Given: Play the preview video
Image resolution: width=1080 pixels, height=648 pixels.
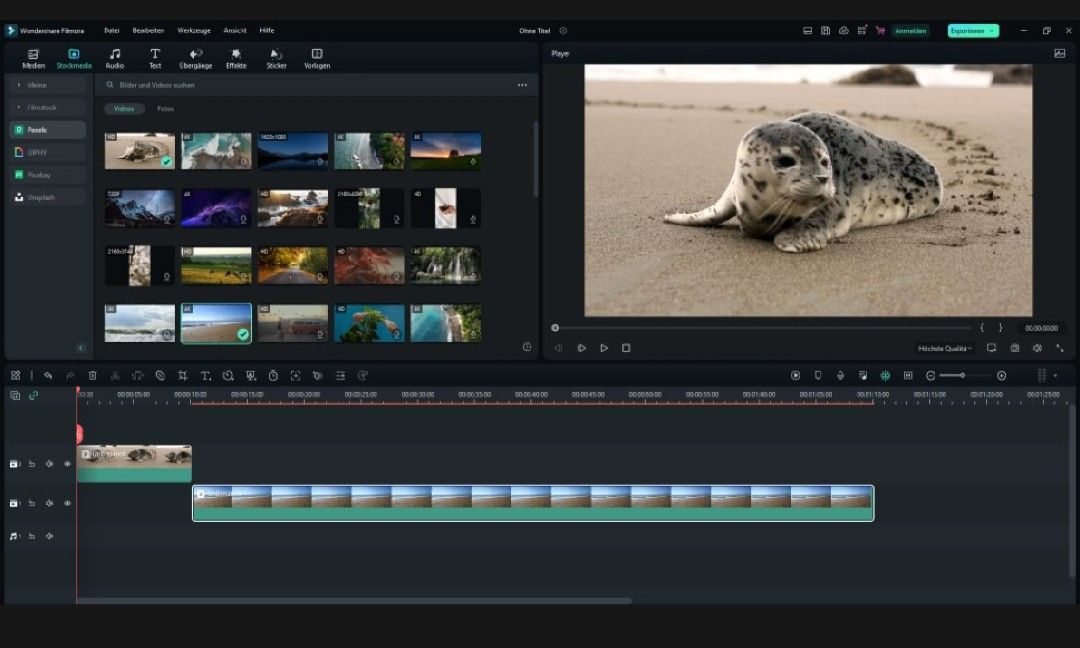Looking at the screenshot, I should (604, 348).
